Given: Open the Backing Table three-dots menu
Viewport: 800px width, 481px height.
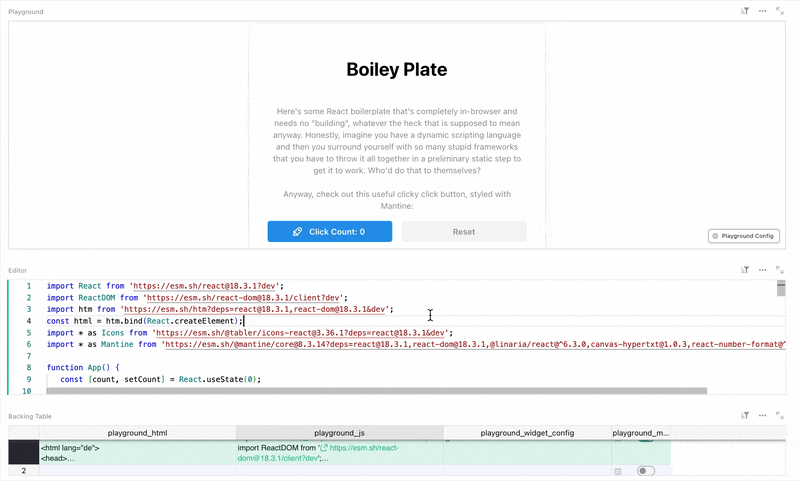Looking at the screenshot, I should 762,415.
